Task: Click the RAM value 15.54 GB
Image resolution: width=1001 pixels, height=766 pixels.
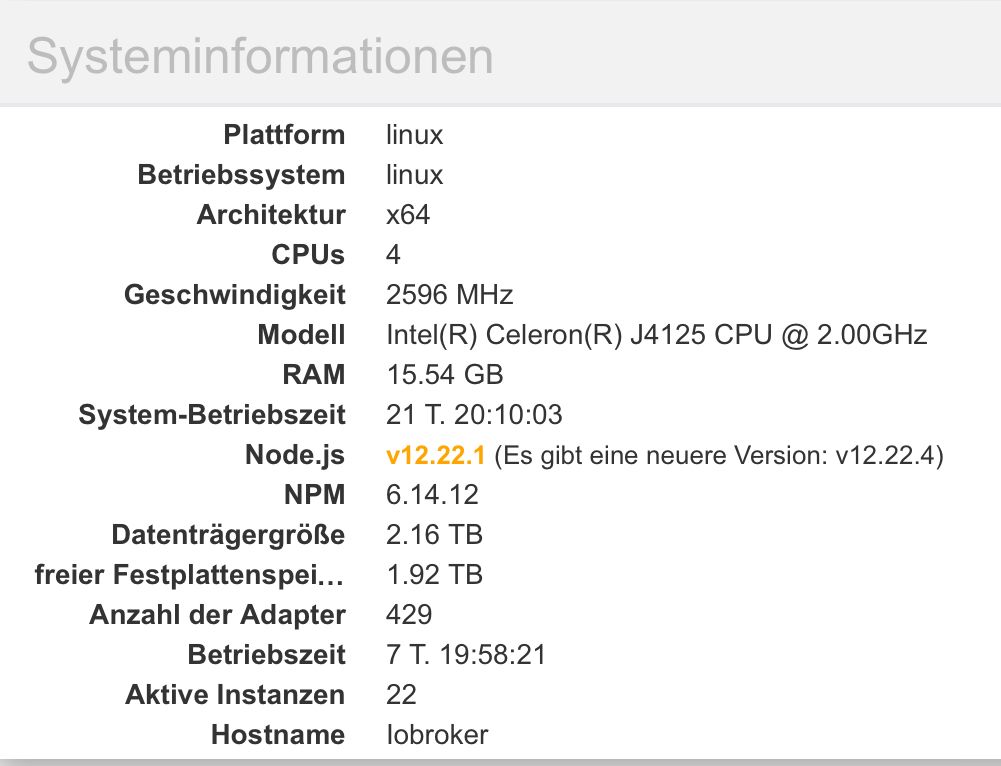Action: (x=444, y=375)
